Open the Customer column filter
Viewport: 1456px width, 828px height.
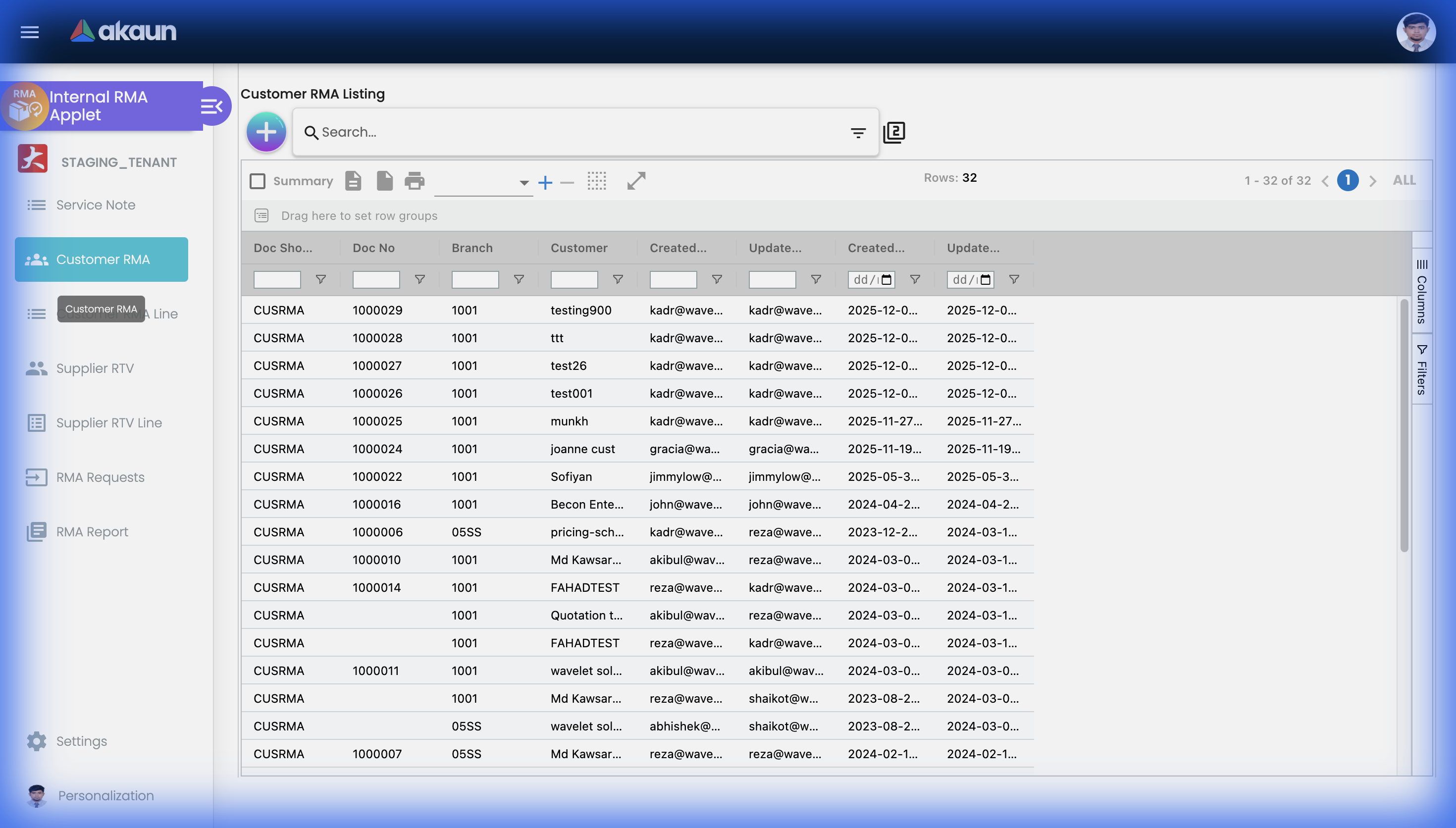pyautogui.click(x=618, y=279)
